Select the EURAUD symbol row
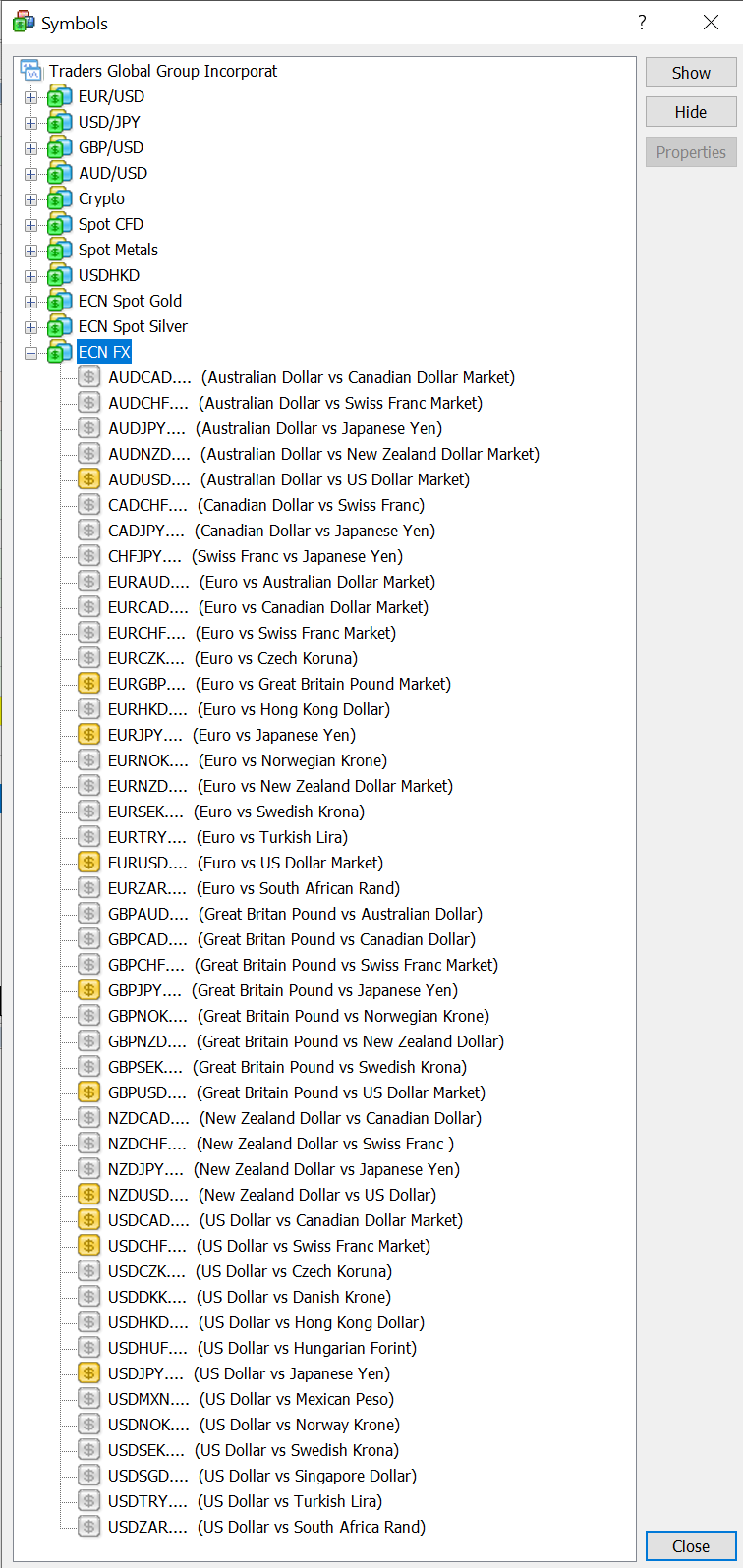 point(271,582)
